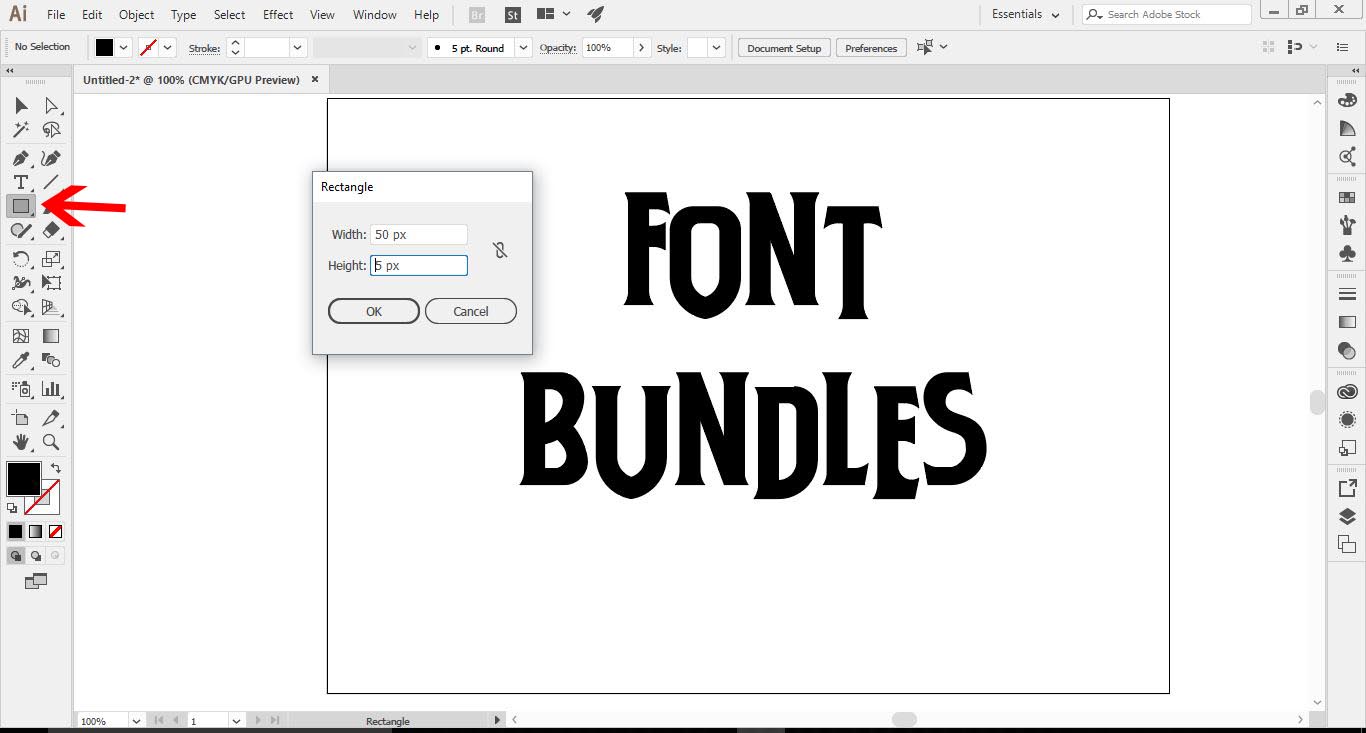Viewport: 1366px width, 733px height.
Task: Open the Swatches panel grid icon
Action: (x=1347, y=197)
